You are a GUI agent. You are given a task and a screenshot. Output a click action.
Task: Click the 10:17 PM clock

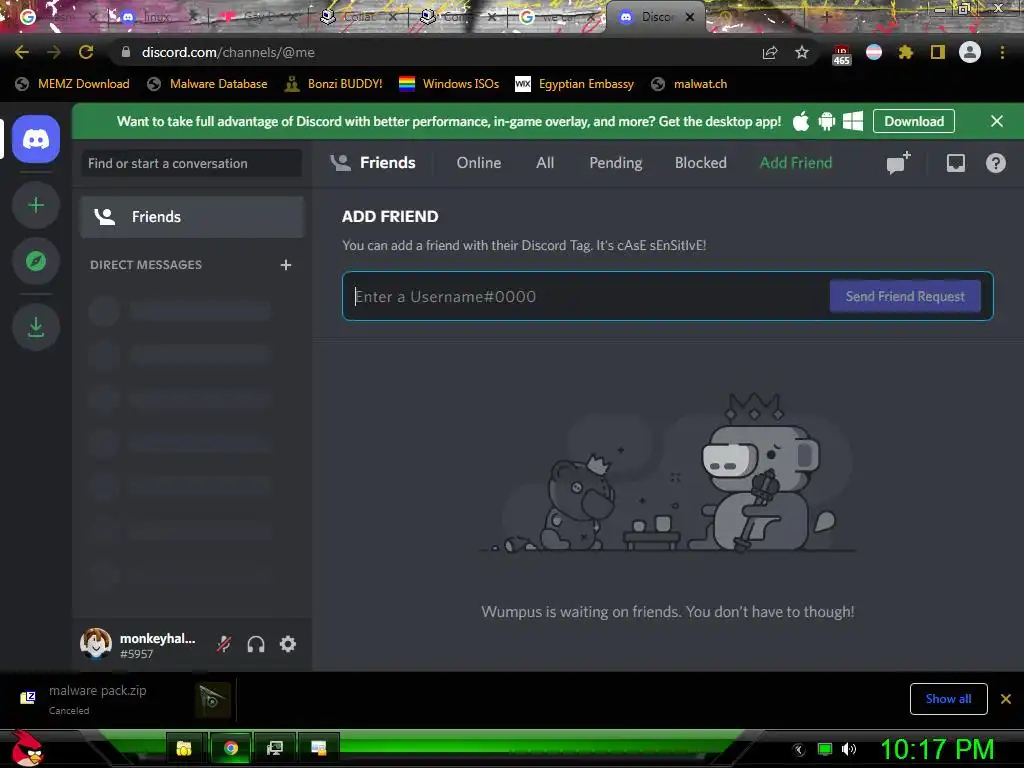coord(938,749)
